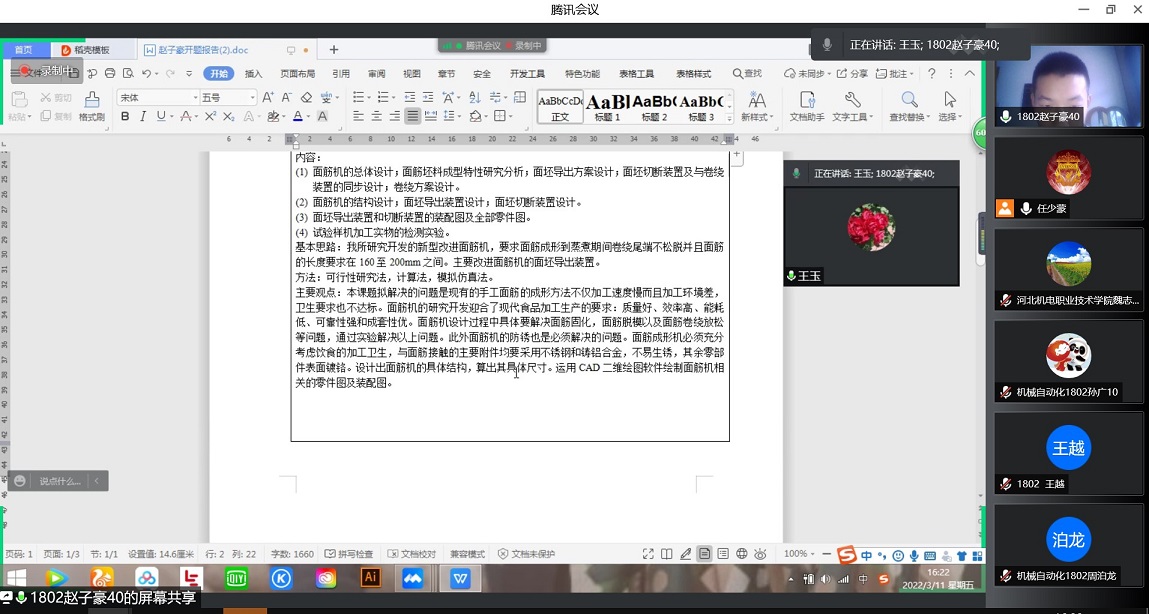Open font color swatch (A with blue bar)
Image resolution: width=1149 pixels, height=614 pixels.
point(298,116)
